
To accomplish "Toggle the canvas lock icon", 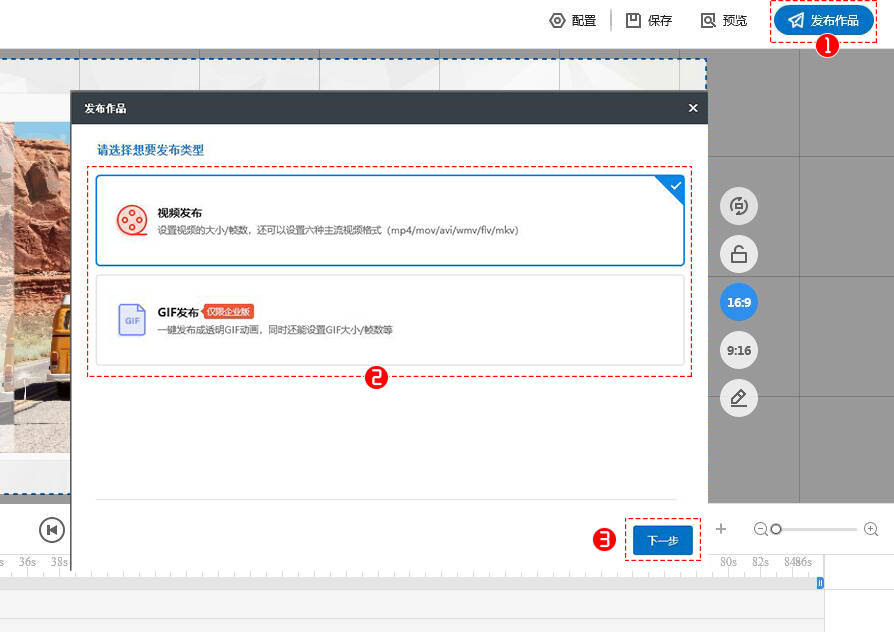I will click(x=739, y=254).
